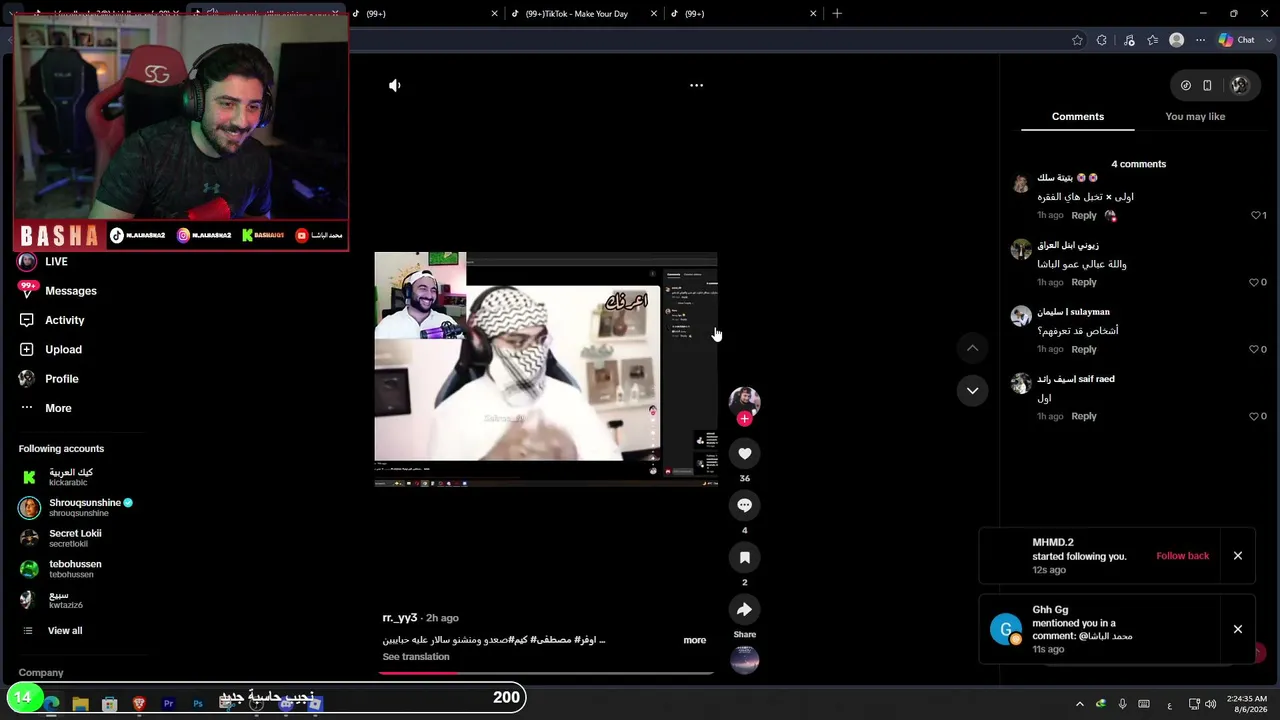Switch to the Comments tab
Viewport: 1280px width, 720px height.
pyautogui.click(x=1078, y=117)
